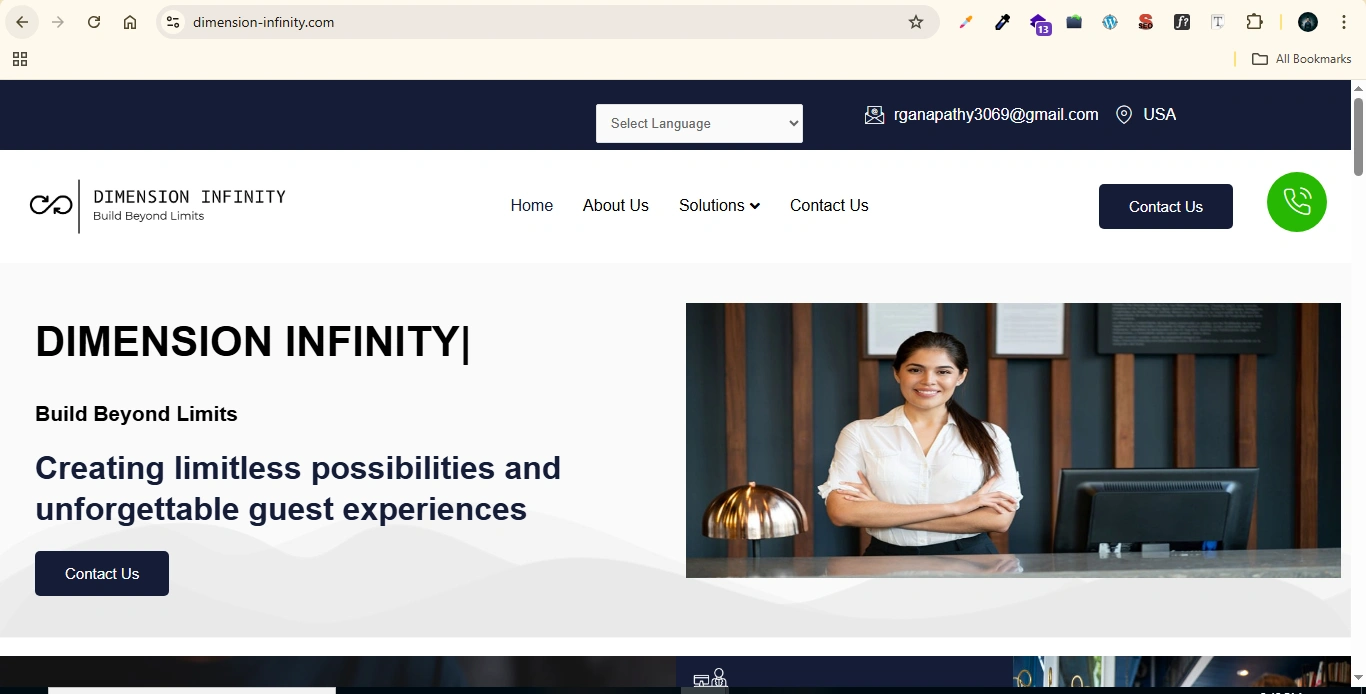Screen dimensions: 1366x694
Task: Expand the Solutions menu
Action: click(719, 206)
